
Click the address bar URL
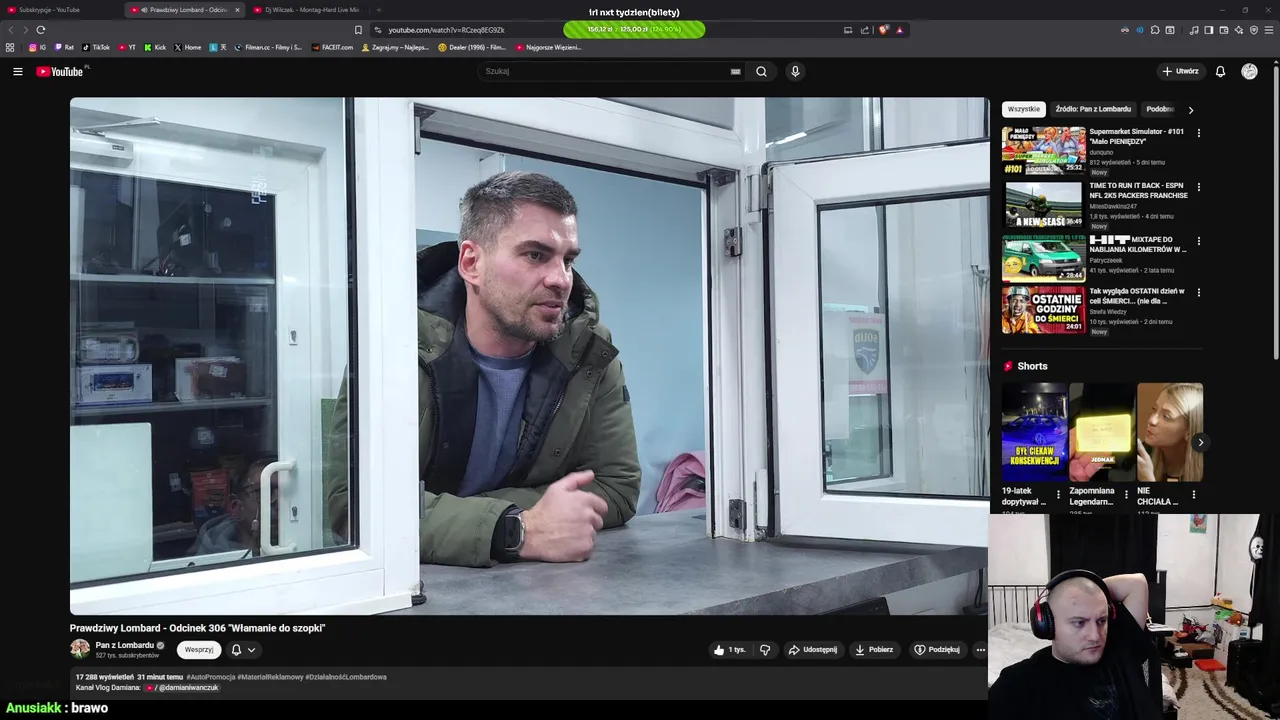(446, 30)
